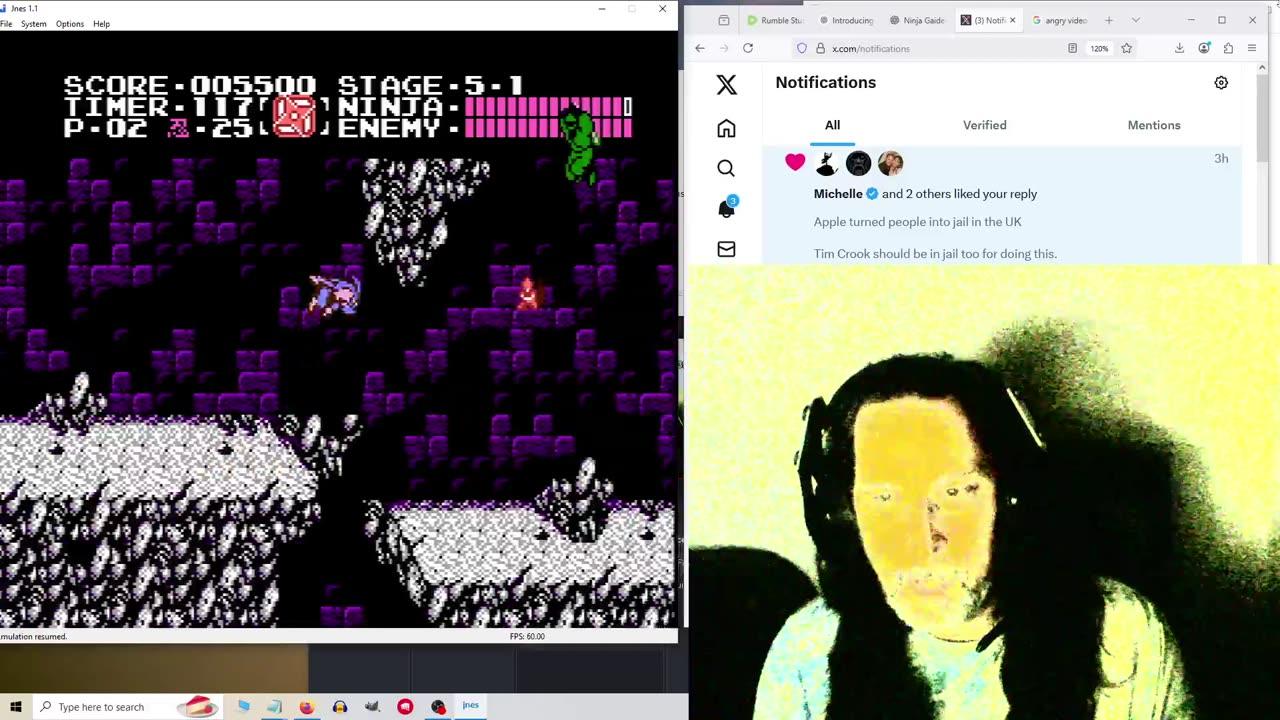Open the Notifications bell in the X sidebar

[726, 208]
